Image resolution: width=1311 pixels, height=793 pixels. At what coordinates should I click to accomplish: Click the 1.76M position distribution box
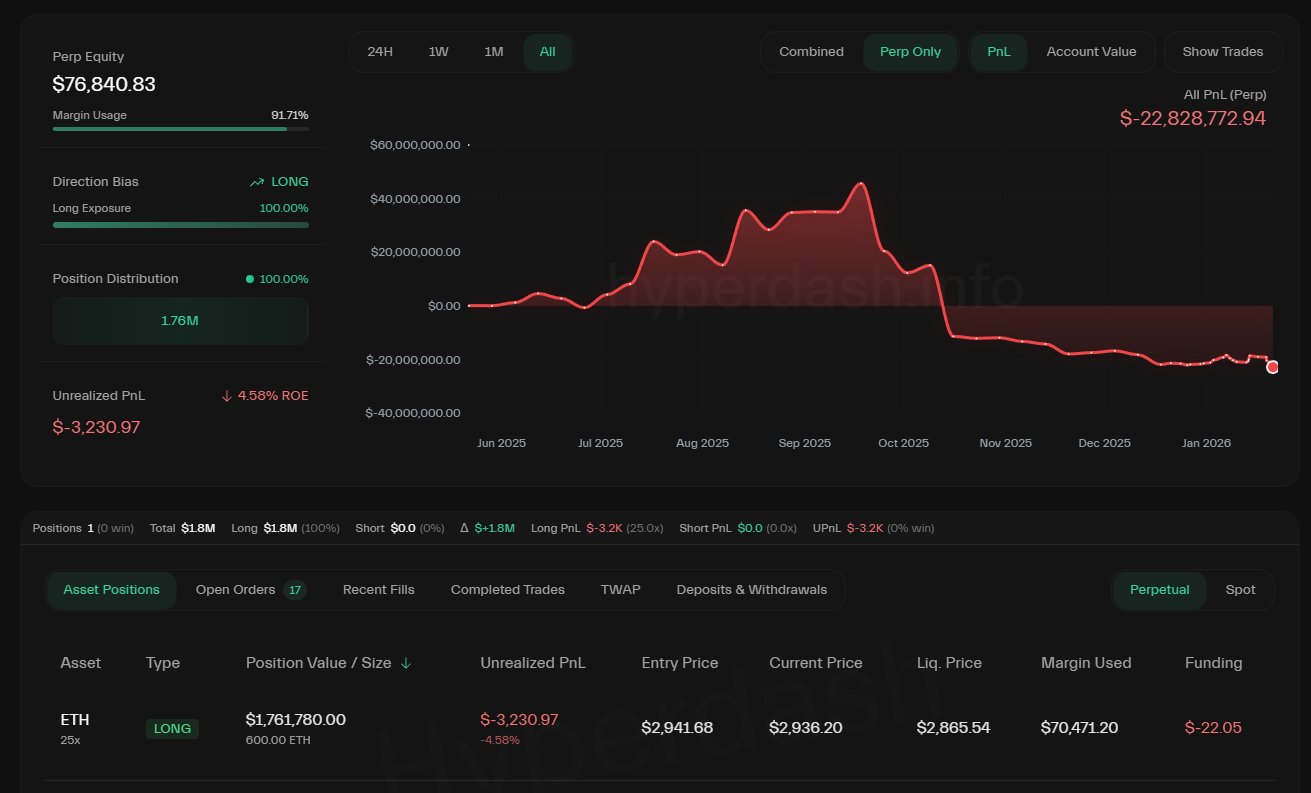pyautogui.click(x=180, y=321)
